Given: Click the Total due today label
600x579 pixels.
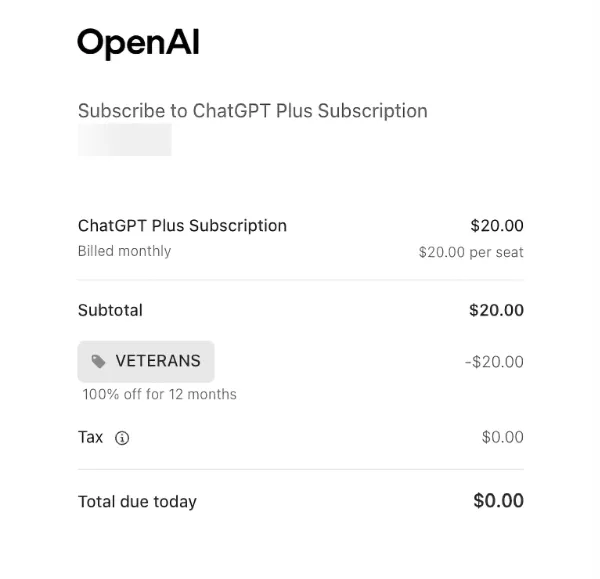Looking at the screenshot, I should tap(137, 502).
